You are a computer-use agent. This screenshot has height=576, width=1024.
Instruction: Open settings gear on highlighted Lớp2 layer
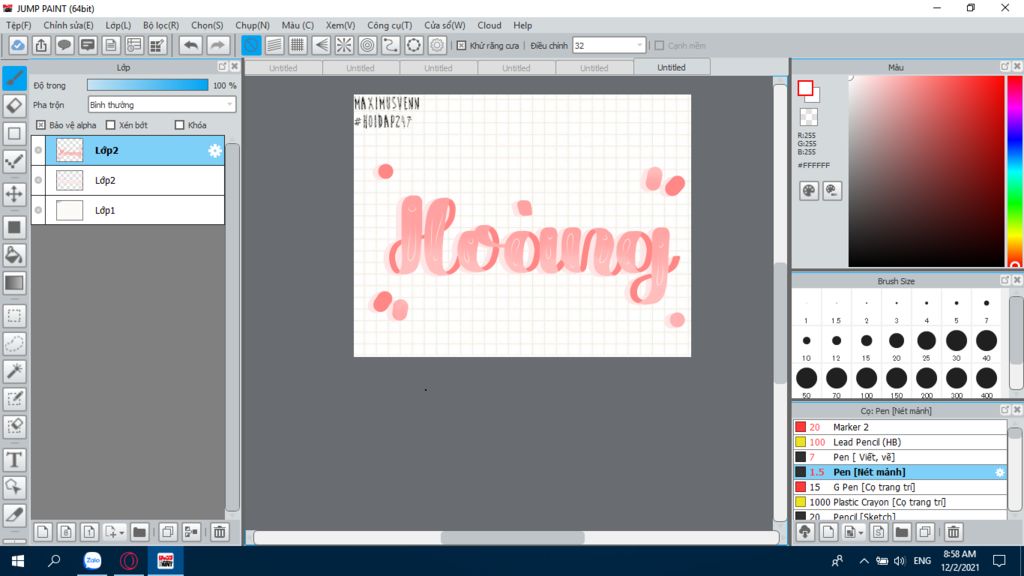[215, 151]
